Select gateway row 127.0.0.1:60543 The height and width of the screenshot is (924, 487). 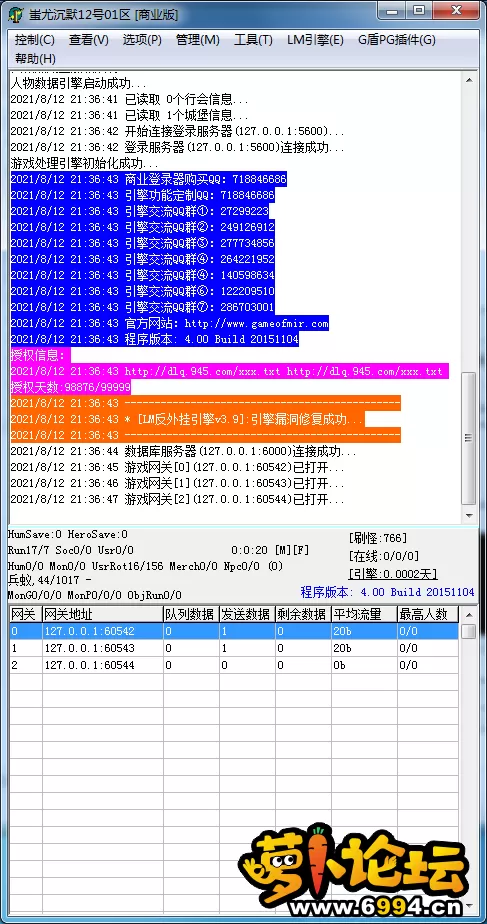coord(233,648)
